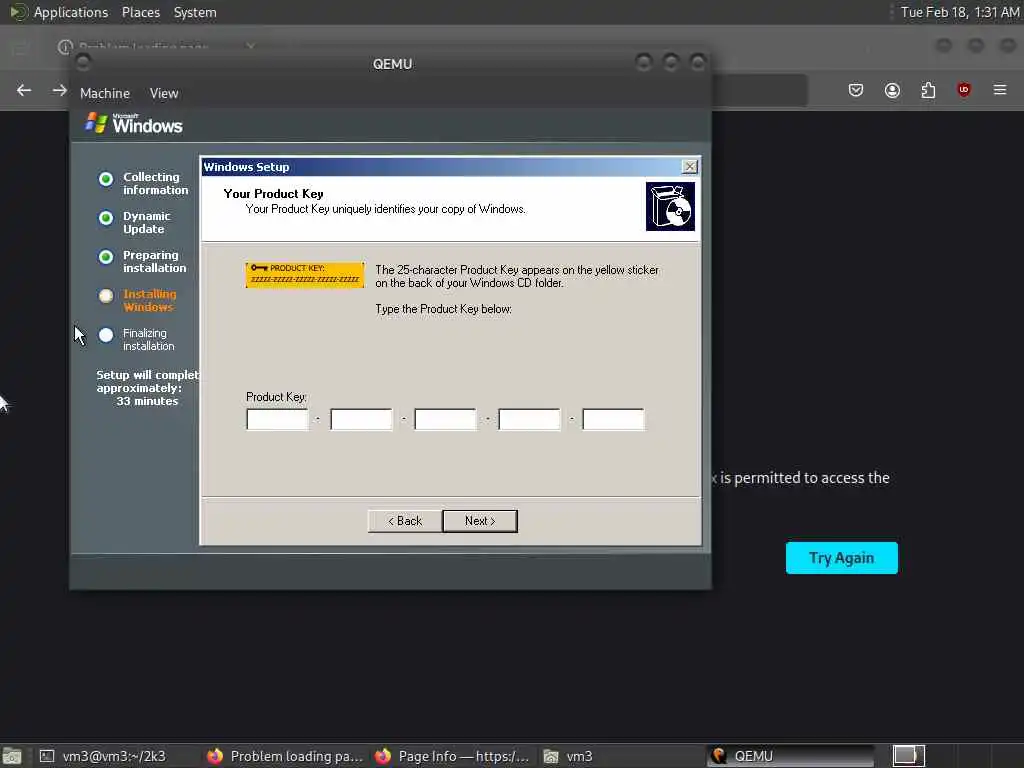The image size is (1024, 768).
Task: Click the clock showing Tue Feb 18
Action: 960,12
